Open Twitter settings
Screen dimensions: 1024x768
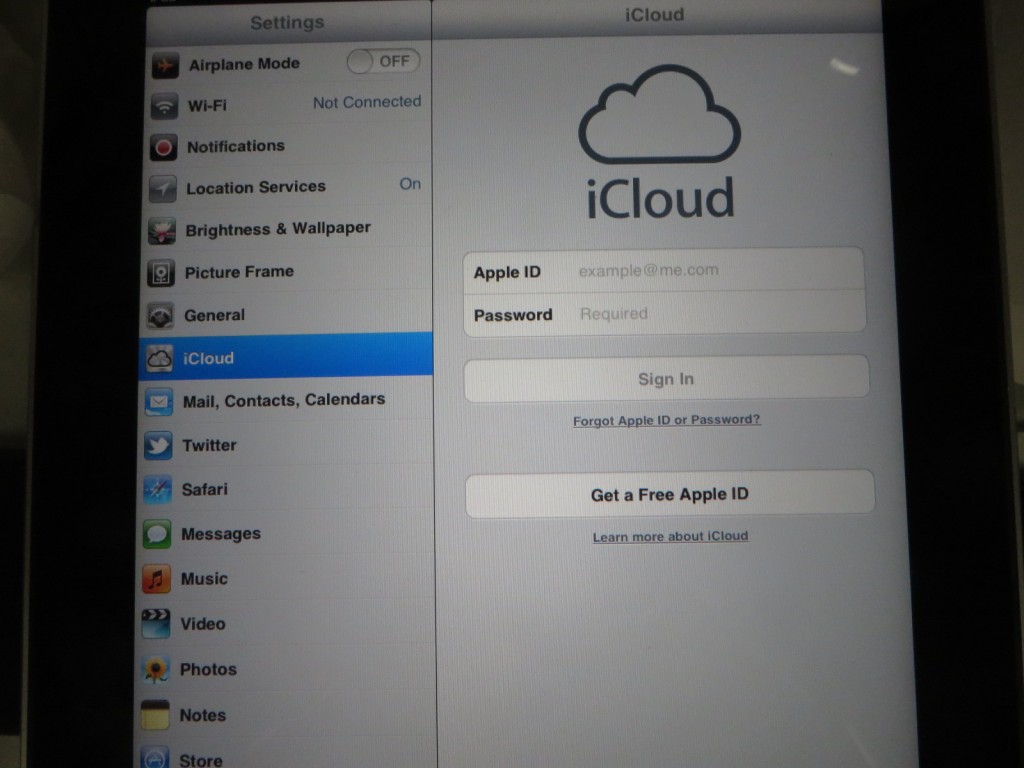[x=287, y=445]
